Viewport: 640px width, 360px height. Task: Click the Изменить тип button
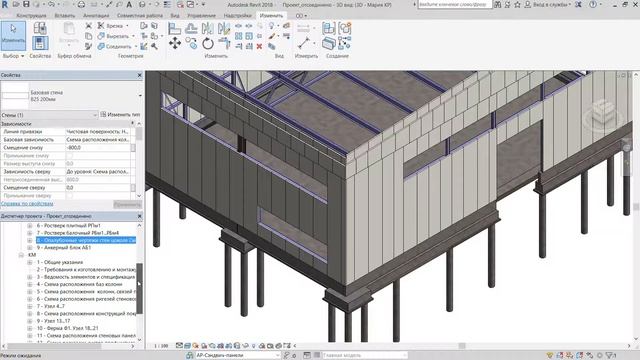[x=120, y=115]
